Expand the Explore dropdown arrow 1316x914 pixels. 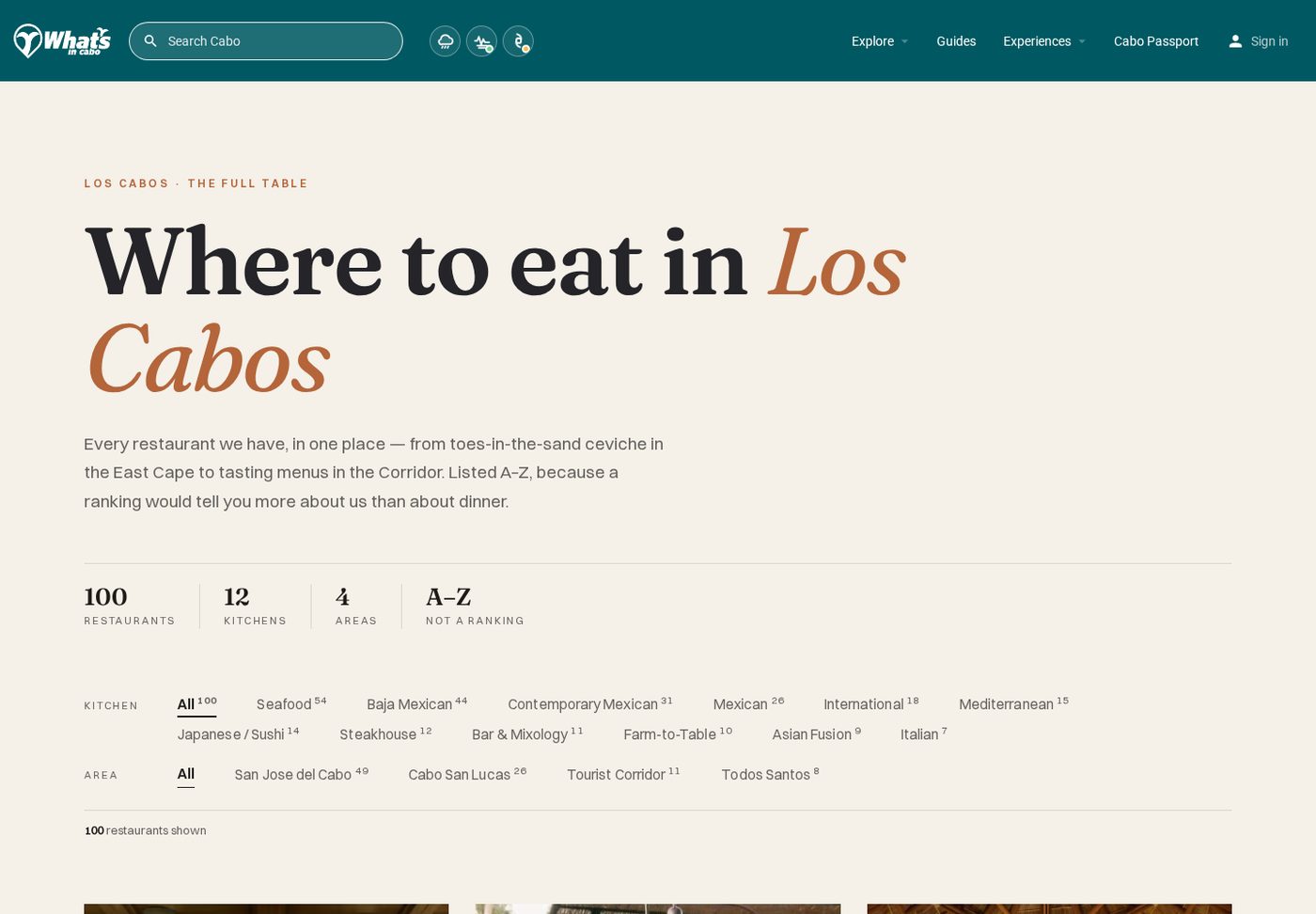click(904, 41)
